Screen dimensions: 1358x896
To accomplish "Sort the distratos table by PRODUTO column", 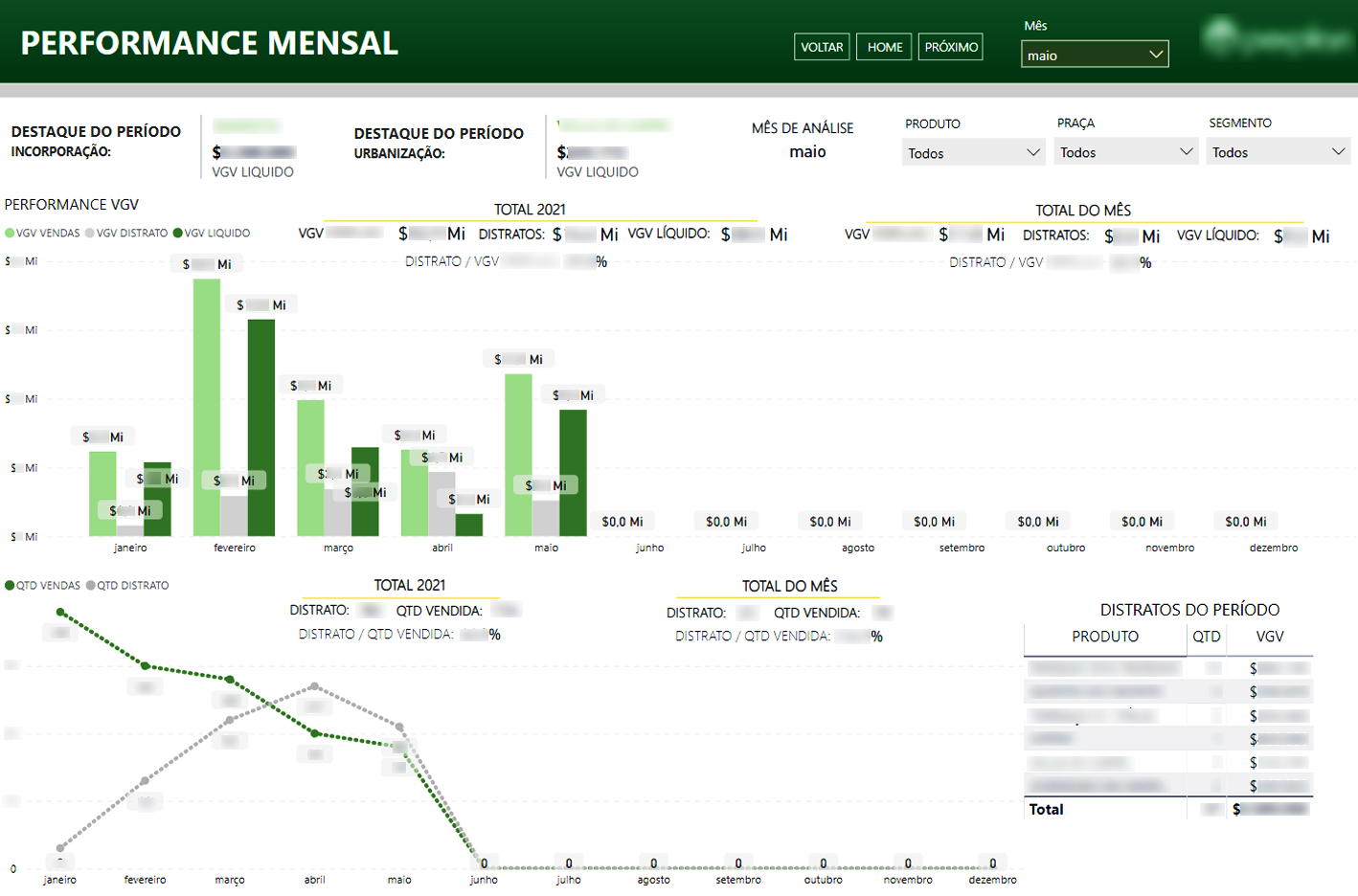I will (x=1105, y=637).
